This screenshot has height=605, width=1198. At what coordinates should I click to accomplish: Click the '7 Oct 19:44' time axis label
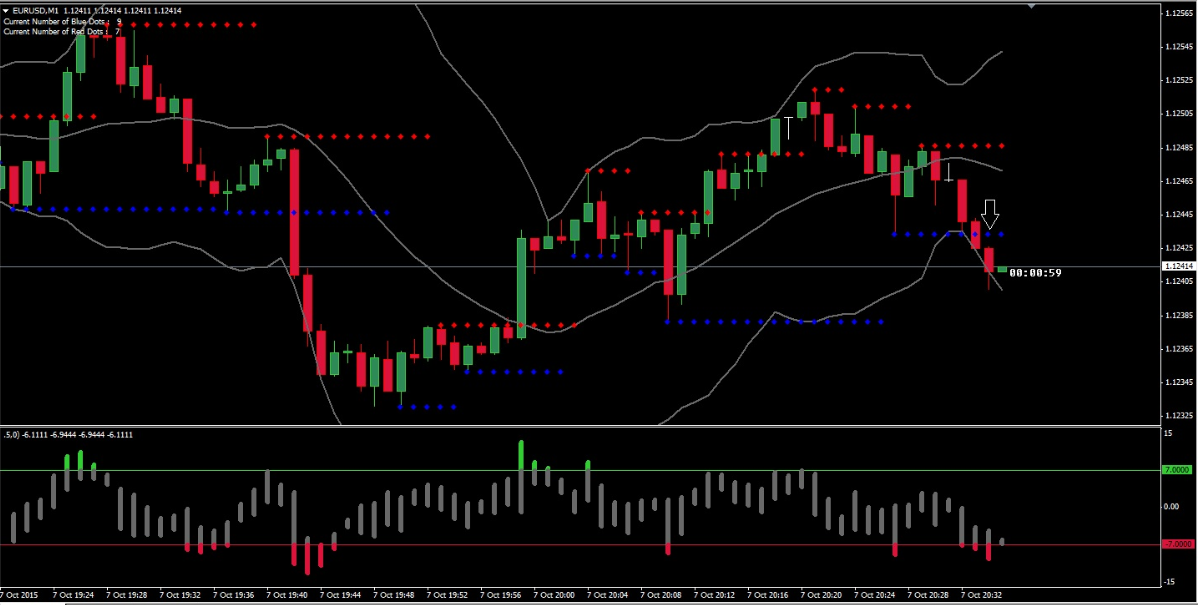341,594
